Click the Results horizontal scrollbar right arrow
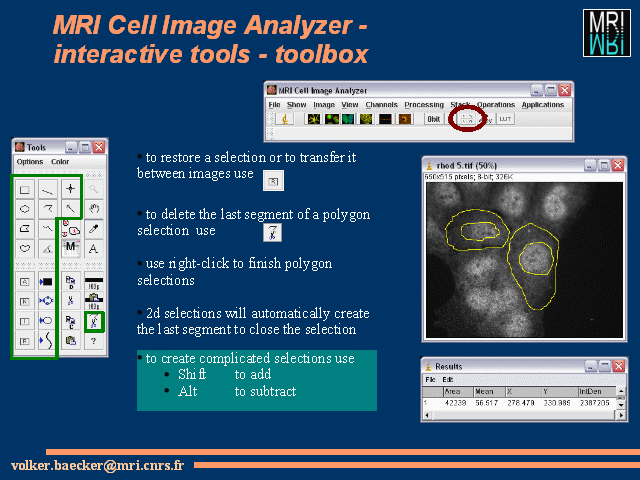 pyautogui.click(x=620, y=415)
